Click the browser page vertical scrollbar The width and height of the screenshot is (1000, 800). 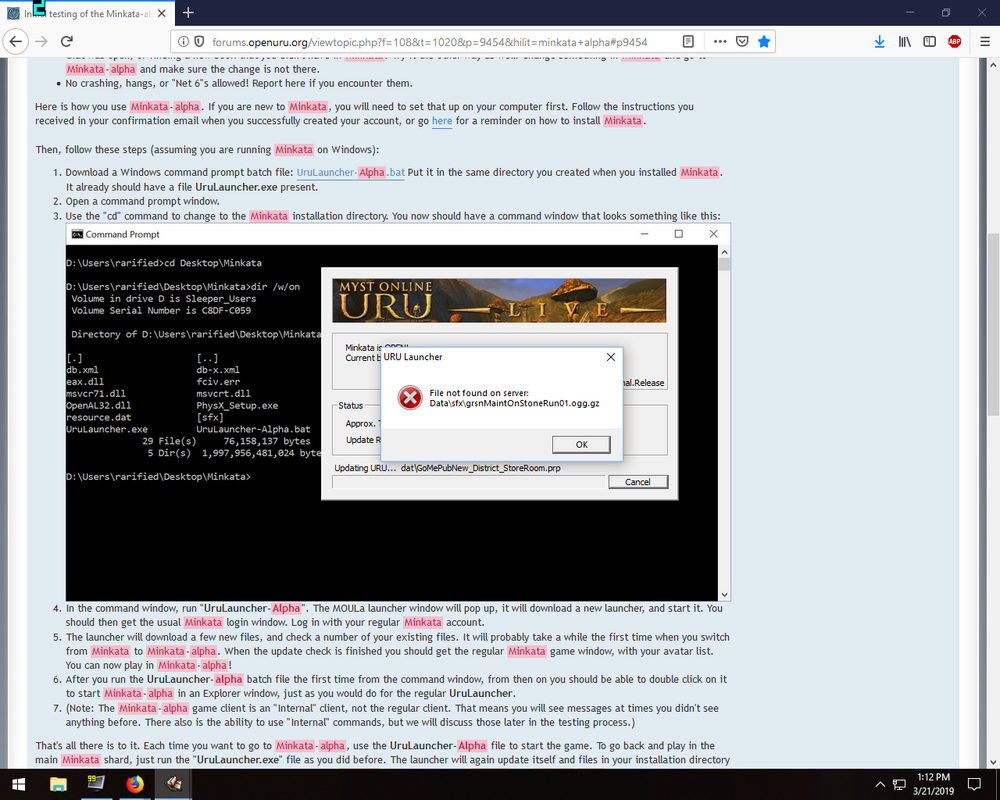pos(993,325)
